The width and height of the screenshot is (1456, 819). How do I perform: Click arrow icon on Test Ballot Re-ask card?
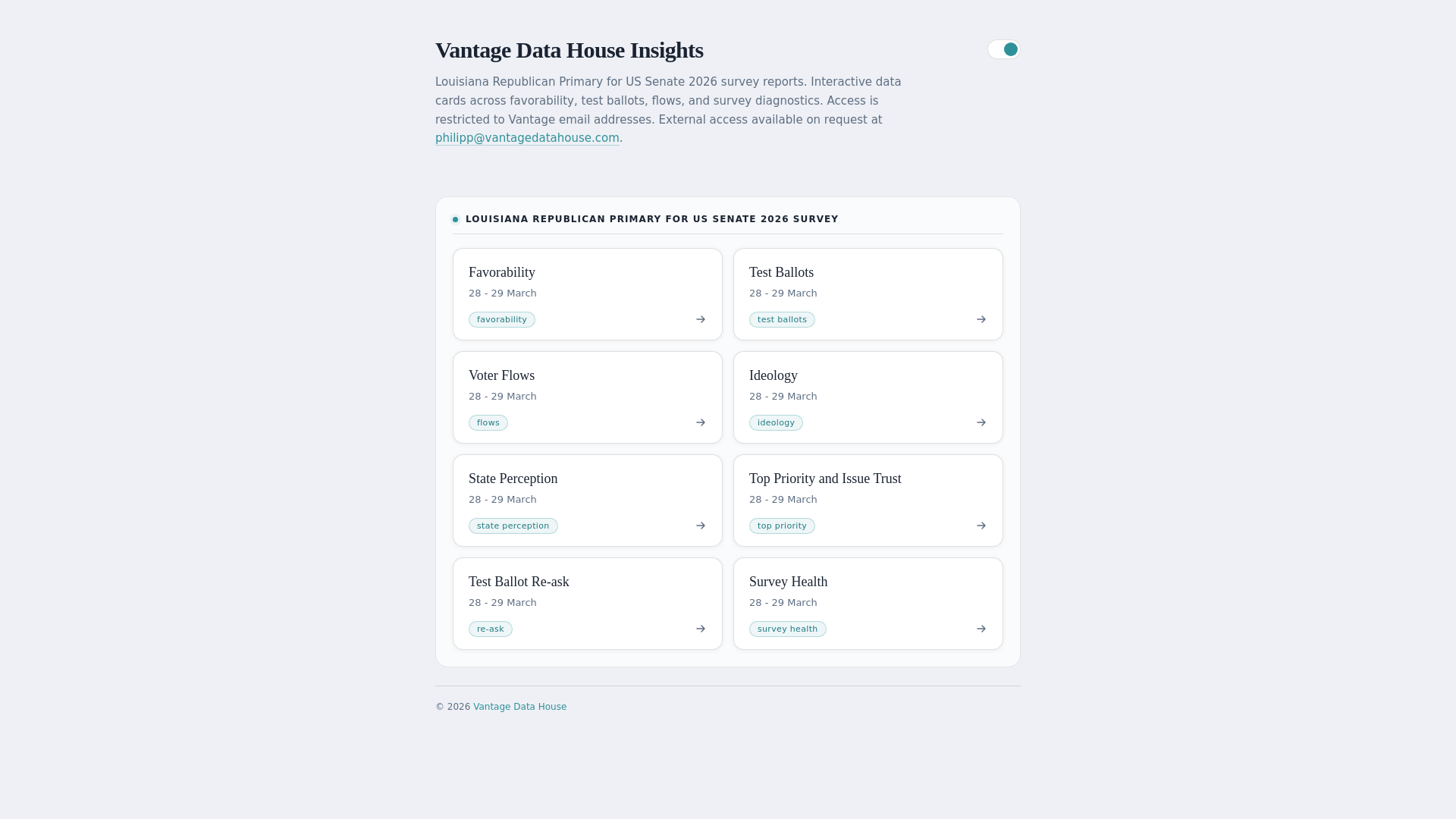coord(701,629)
